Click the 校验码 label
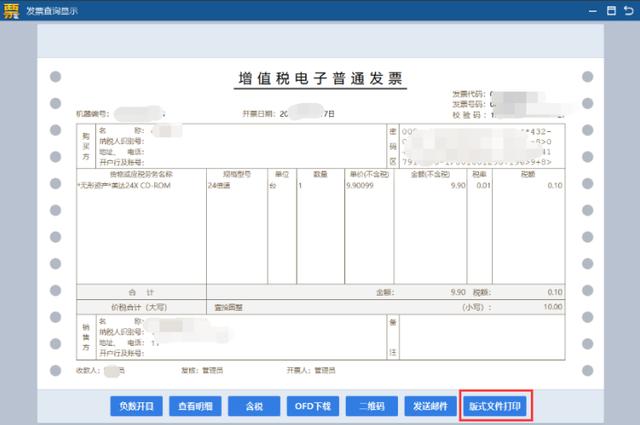Image resolution: width=640 pixels, height=425 pixels. 469,115
